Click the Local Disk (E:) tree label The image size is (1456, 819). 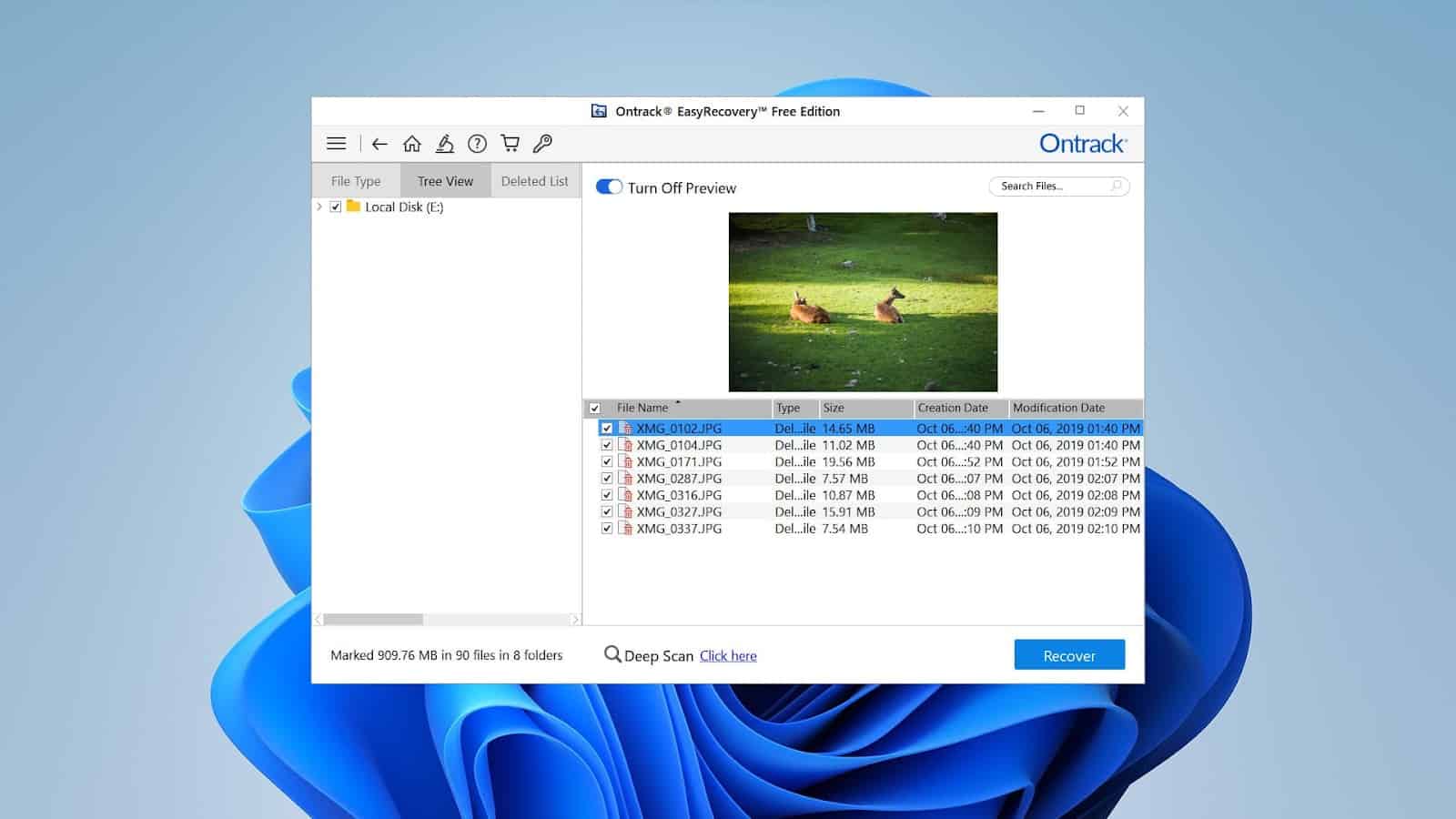pyautogui.click(x=404, y=207)
